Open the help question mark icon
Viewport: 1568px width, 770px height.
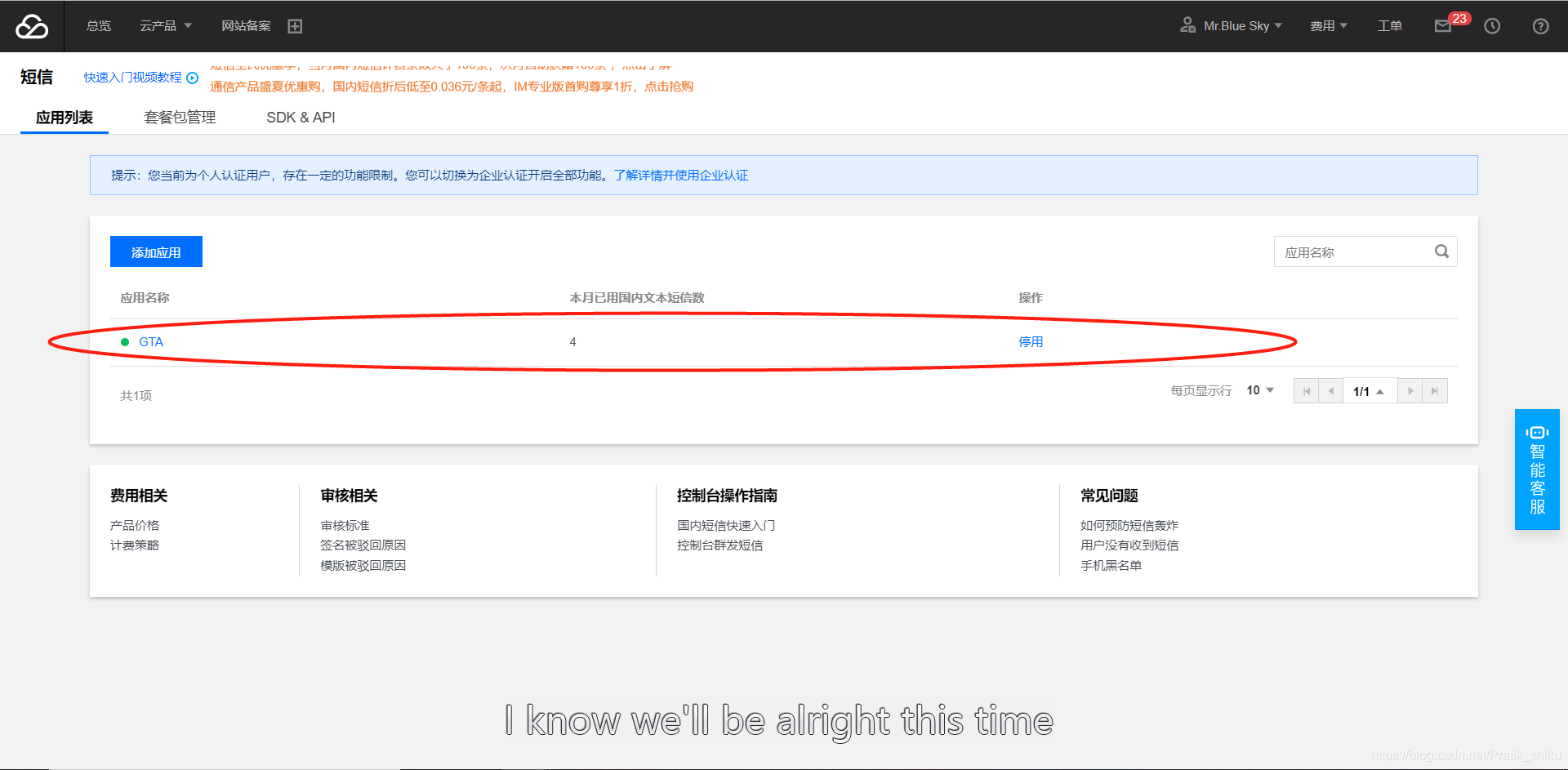[x=1540, y=26]
